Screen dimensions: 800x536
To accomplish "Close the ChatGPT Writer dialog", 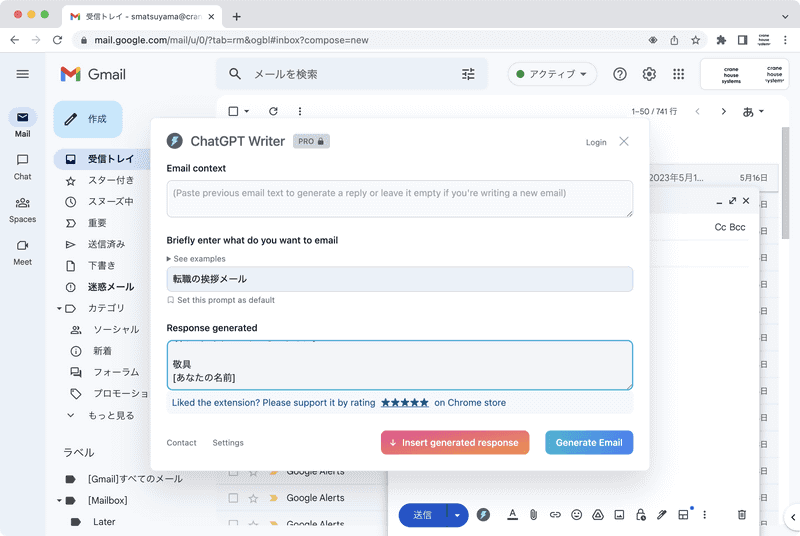I will (624, 141).
